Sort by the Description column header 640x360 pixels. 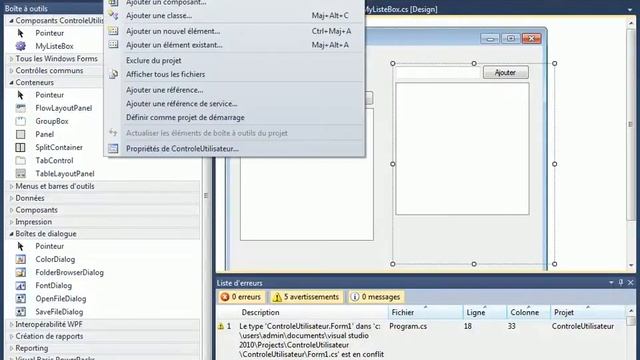(x=312, y=312)
